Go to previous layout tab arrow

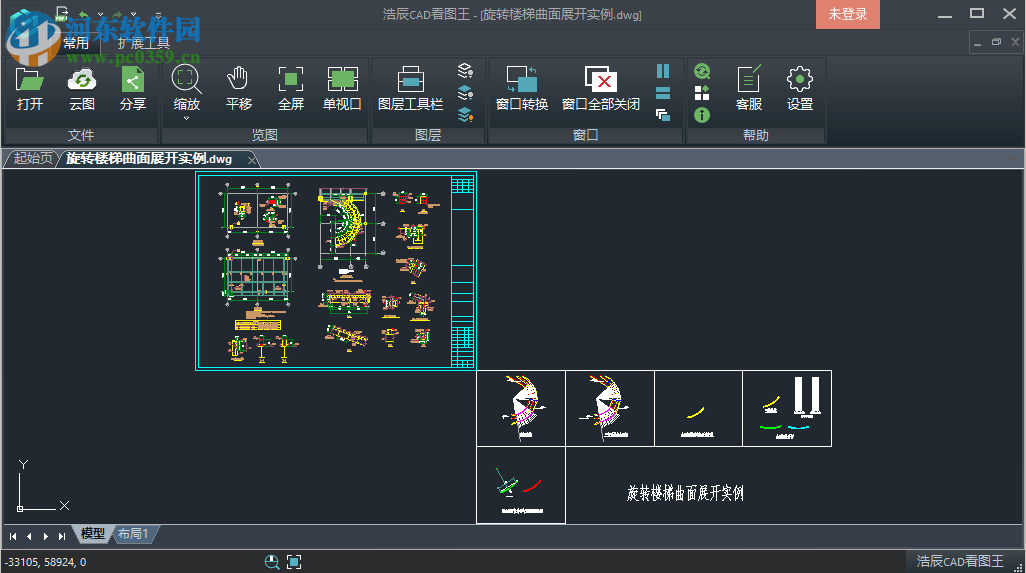click(x=29, y=536)
